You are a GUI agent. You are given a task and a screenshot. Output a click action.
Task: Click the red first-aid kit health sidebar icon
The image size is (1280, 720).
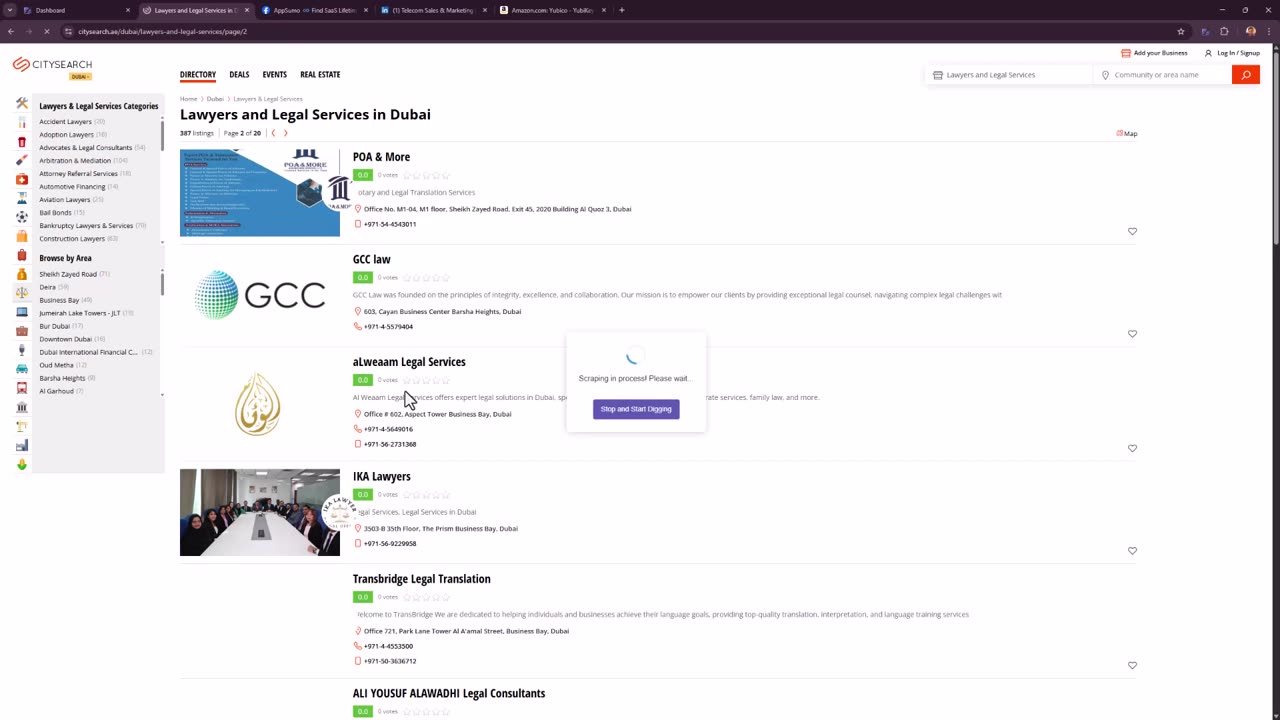click(x=22, y=179)
